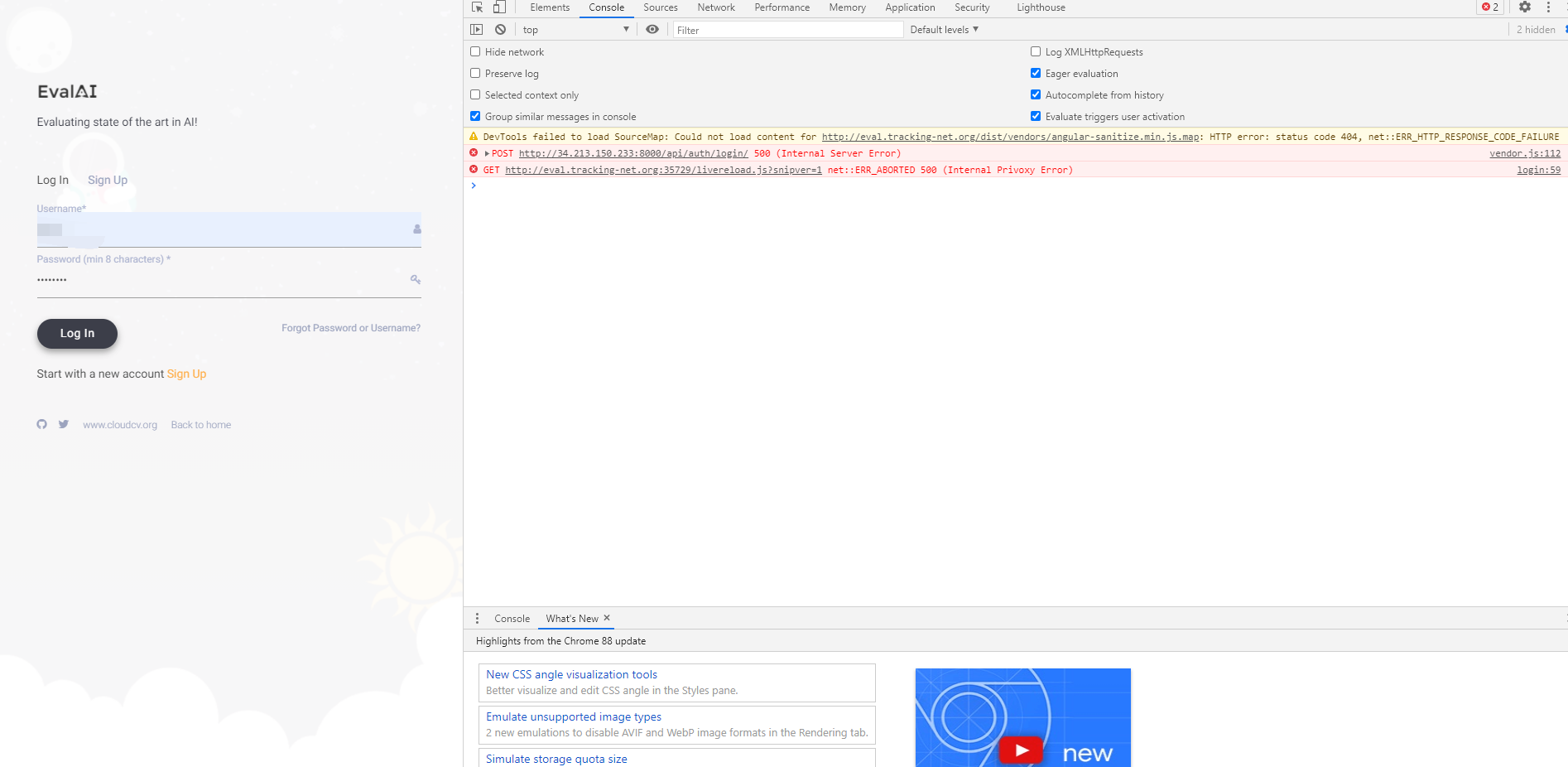Open the top JavaScript context dropdown
1568x767 pixels.
click(575, 30)
